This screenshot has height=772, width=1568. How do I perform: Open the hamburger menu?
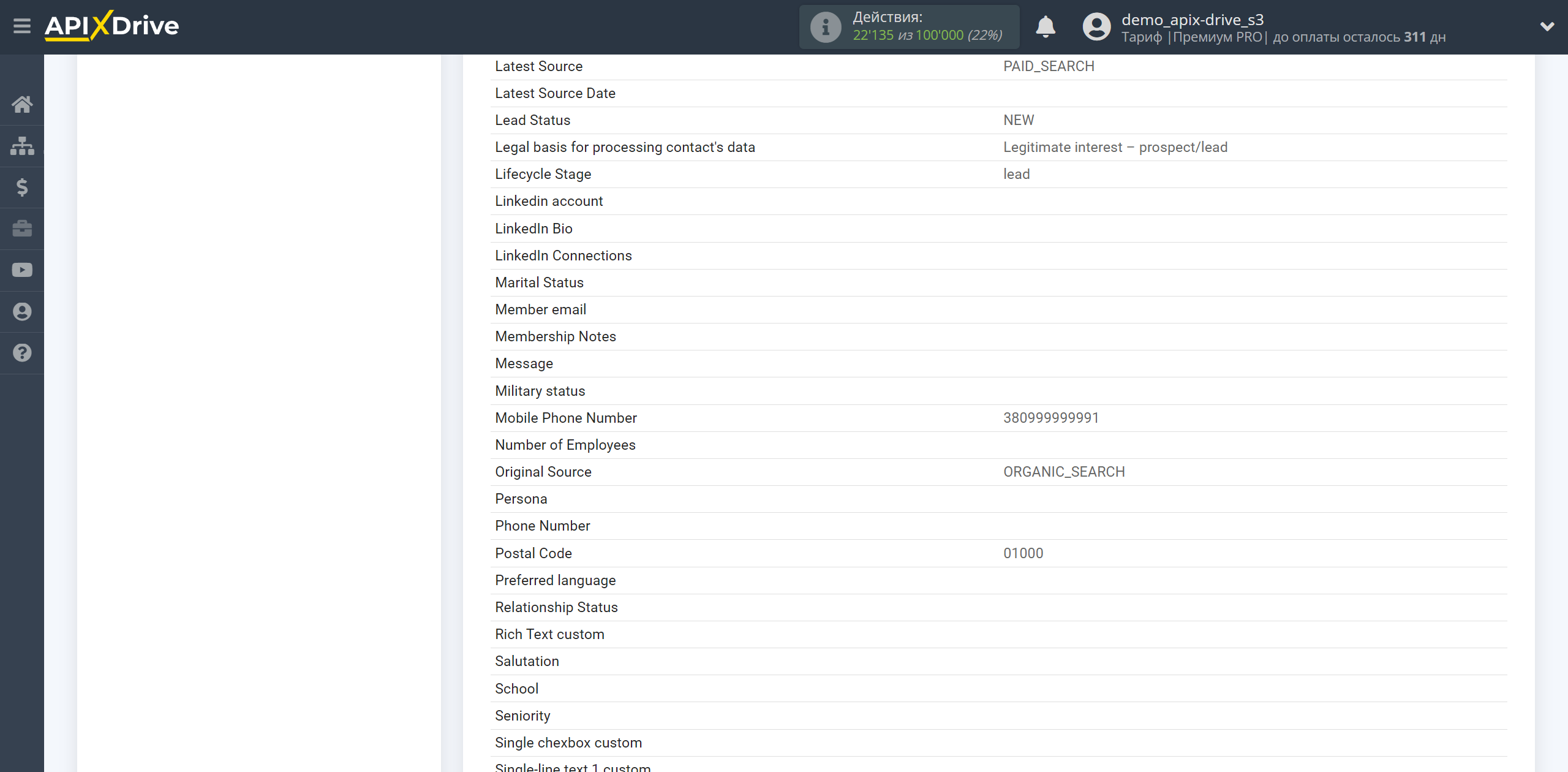22,26
